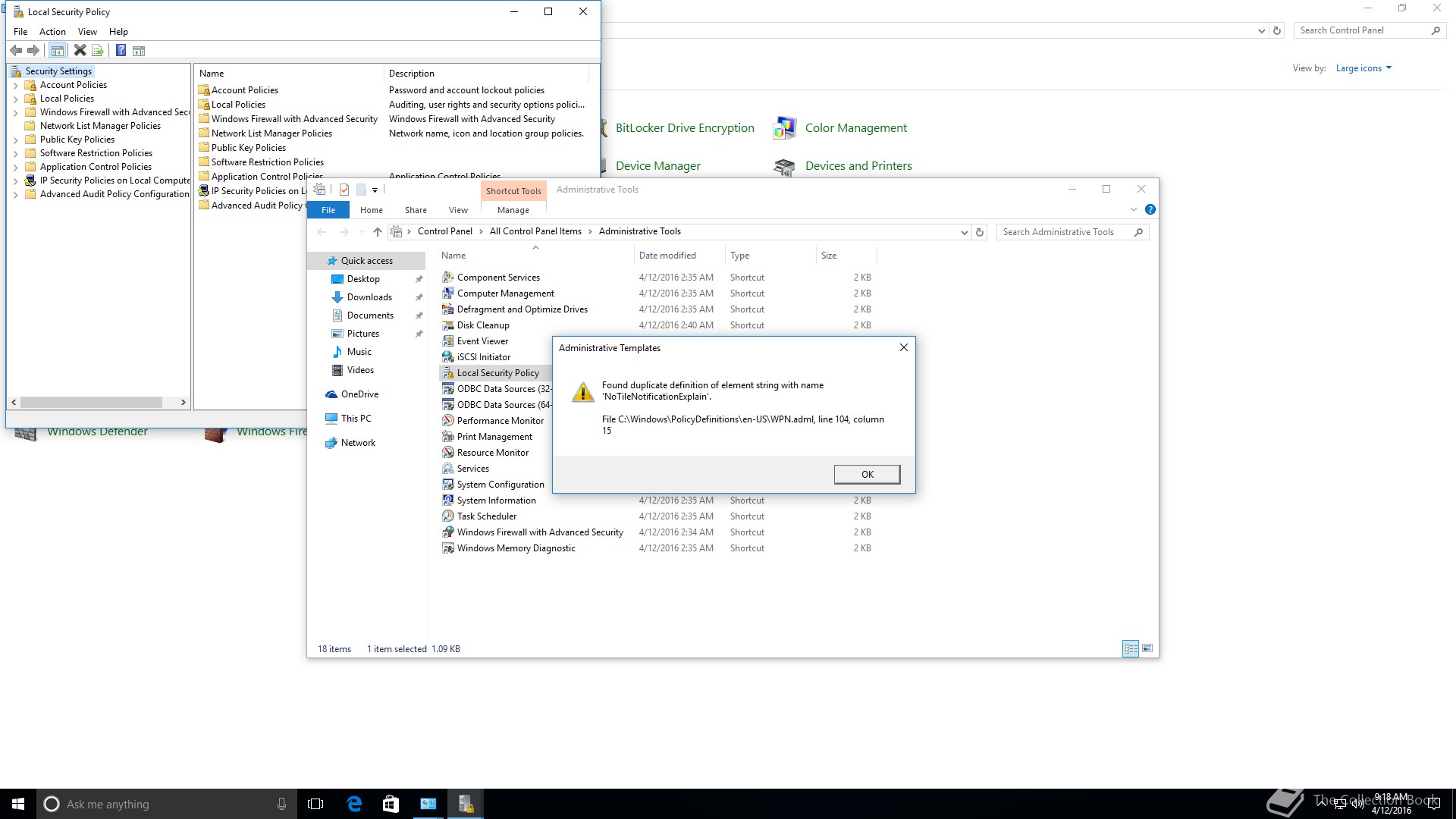Expand Local Policies tree node
The height and width of the screenshot is (819, 1456).
(x=15, y=99)
